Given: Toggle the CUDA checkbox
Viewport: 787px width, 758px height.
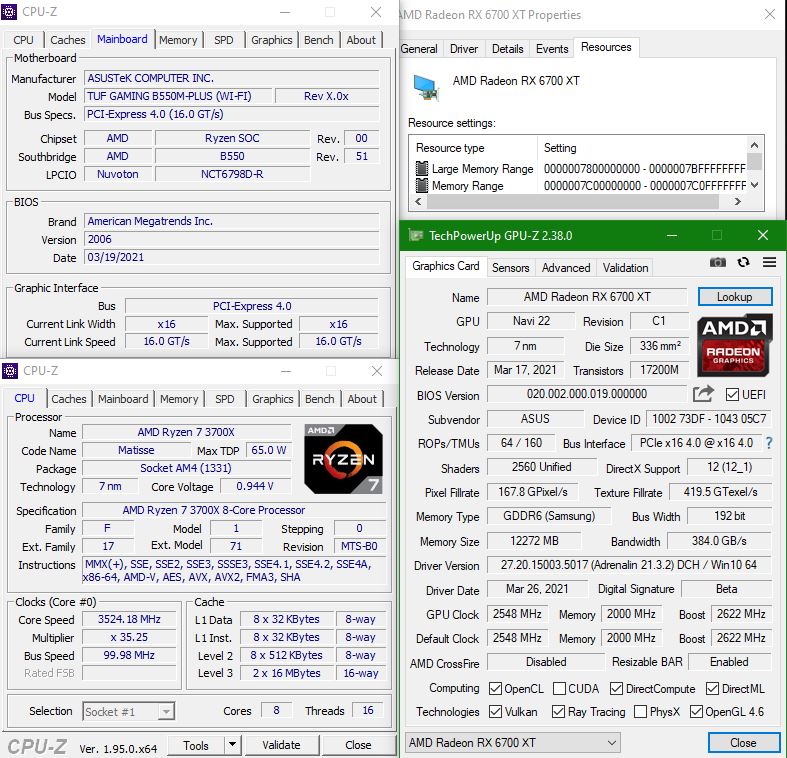Looking at the screenshot, I should 559,688.
